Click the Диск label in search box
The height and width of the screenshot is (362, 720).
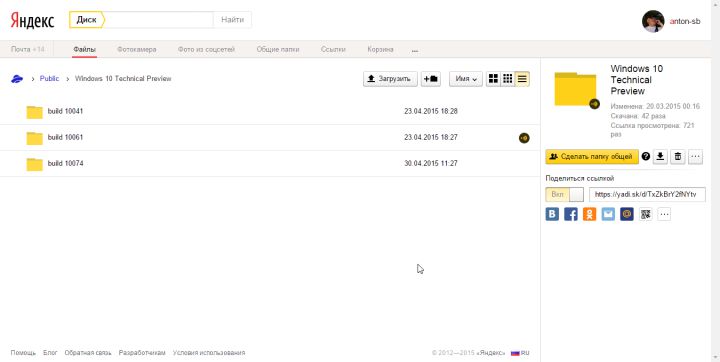pyautogui.click(x=86, y=20)
